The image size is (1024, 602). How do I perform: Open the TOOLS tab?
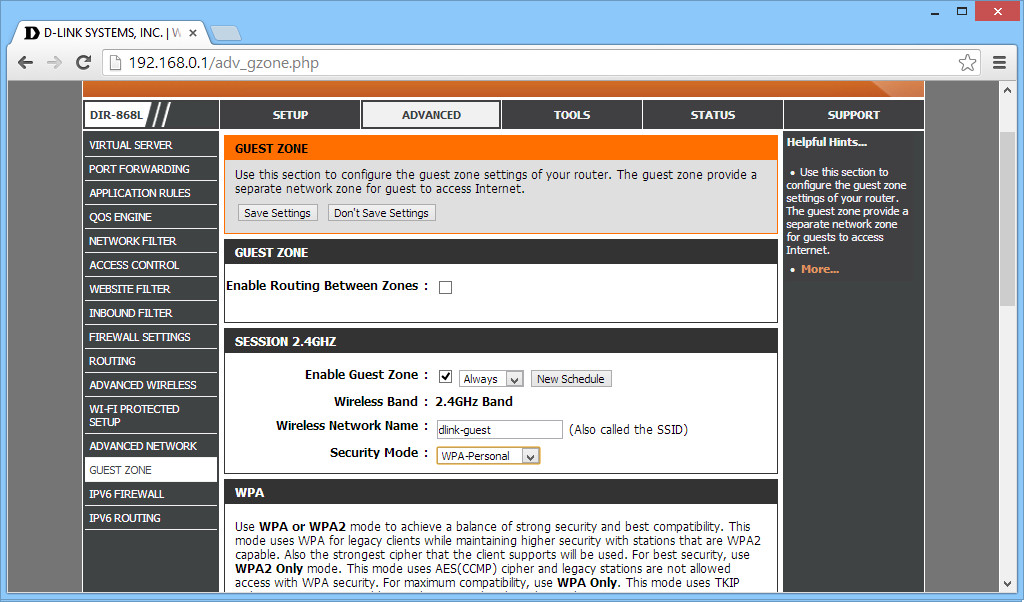[x=572, y=115]
